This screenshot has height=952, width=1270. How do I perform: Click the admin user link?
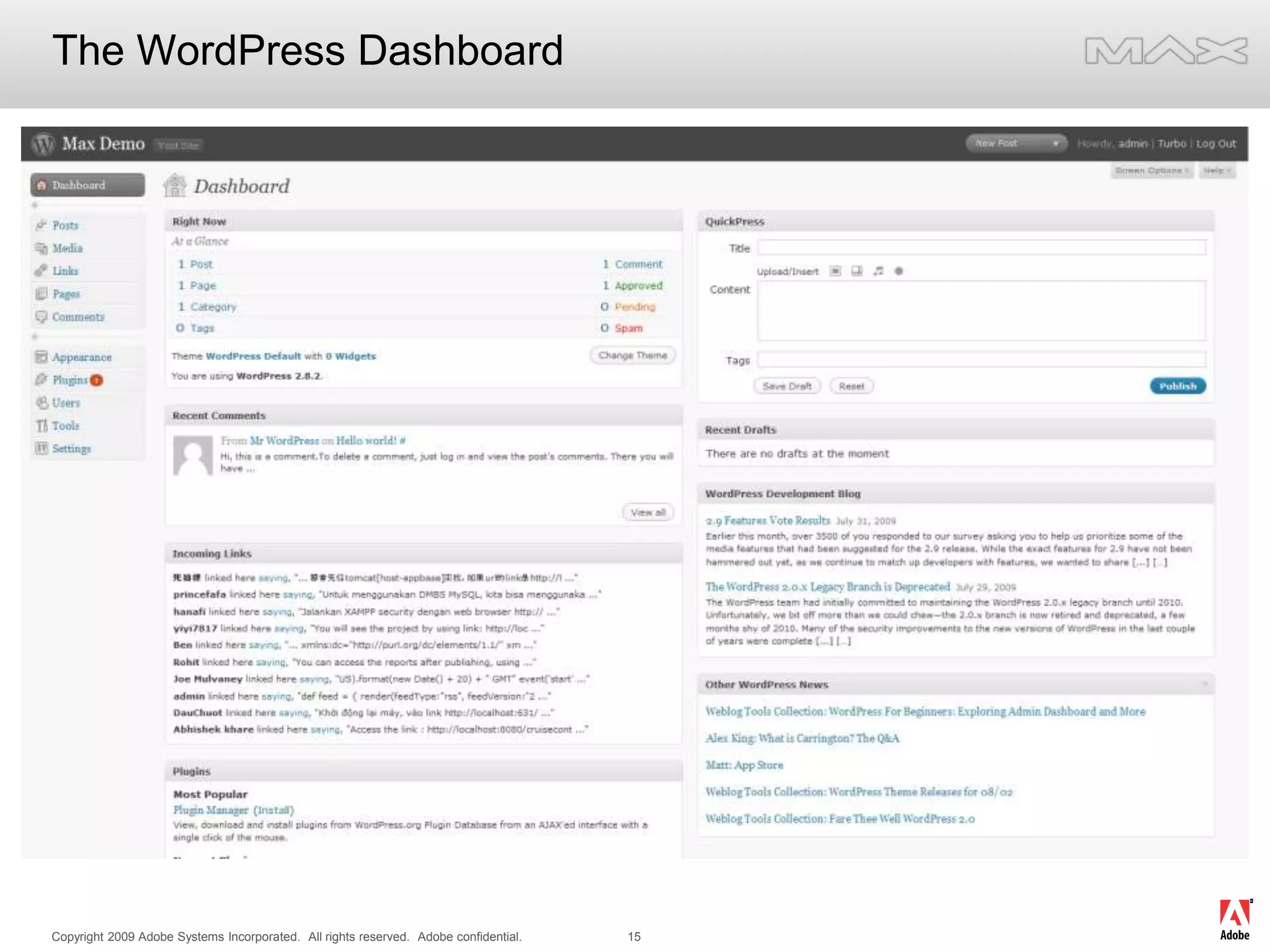click(1133, 144)
